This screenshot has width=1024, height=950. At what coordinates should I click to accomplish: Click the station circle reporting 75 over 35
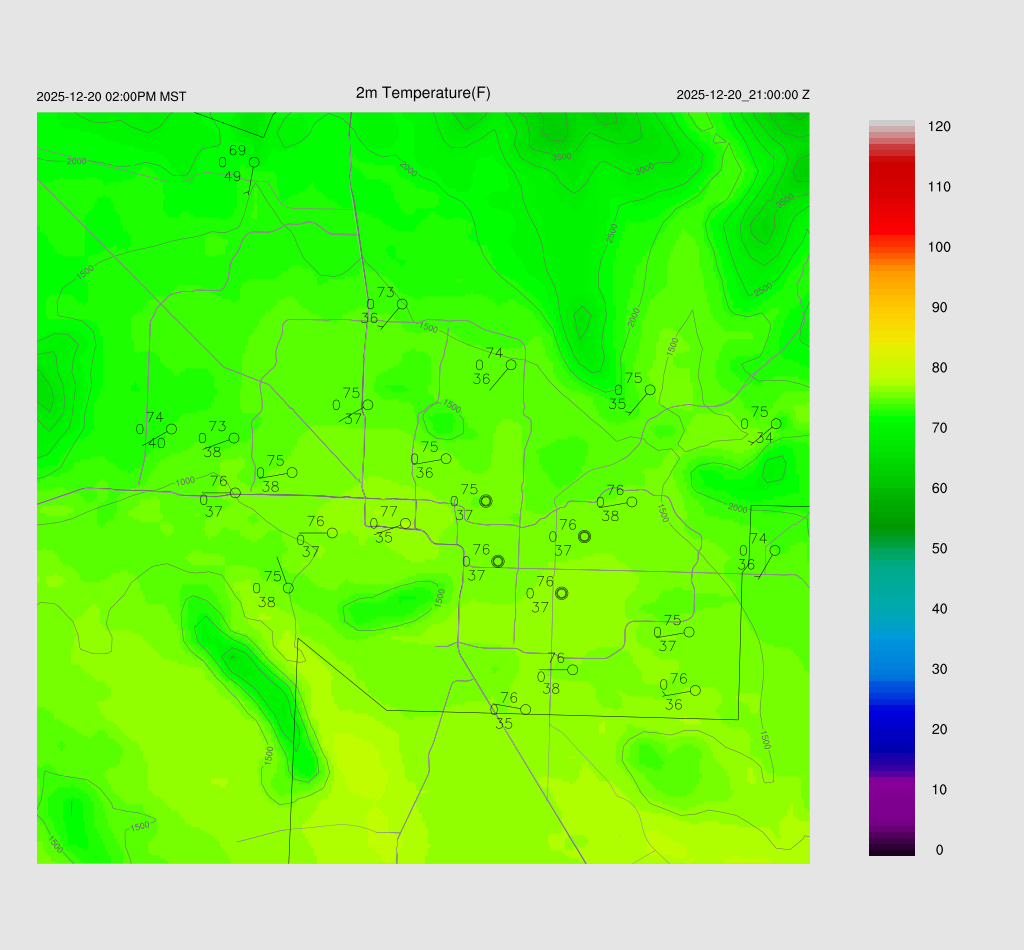[650, 390]
